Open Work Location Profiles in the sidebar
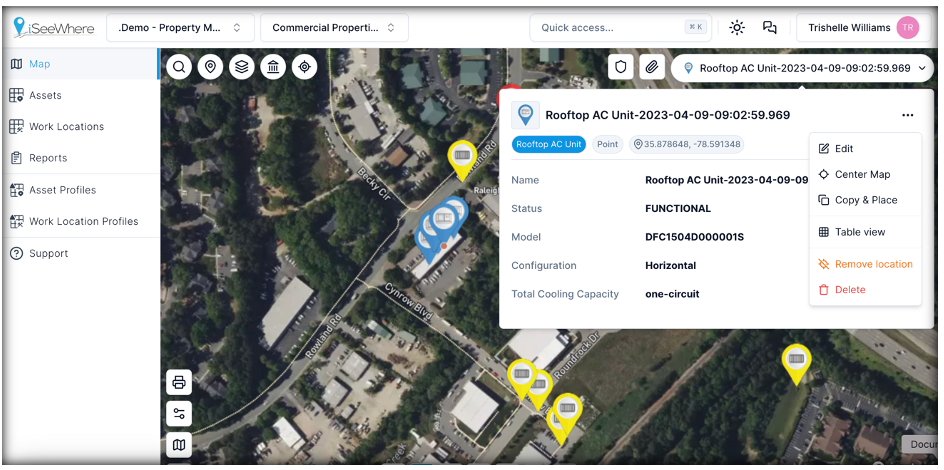Image resolution: width=944 pixels, height=470 pixels. coord(79,221)
